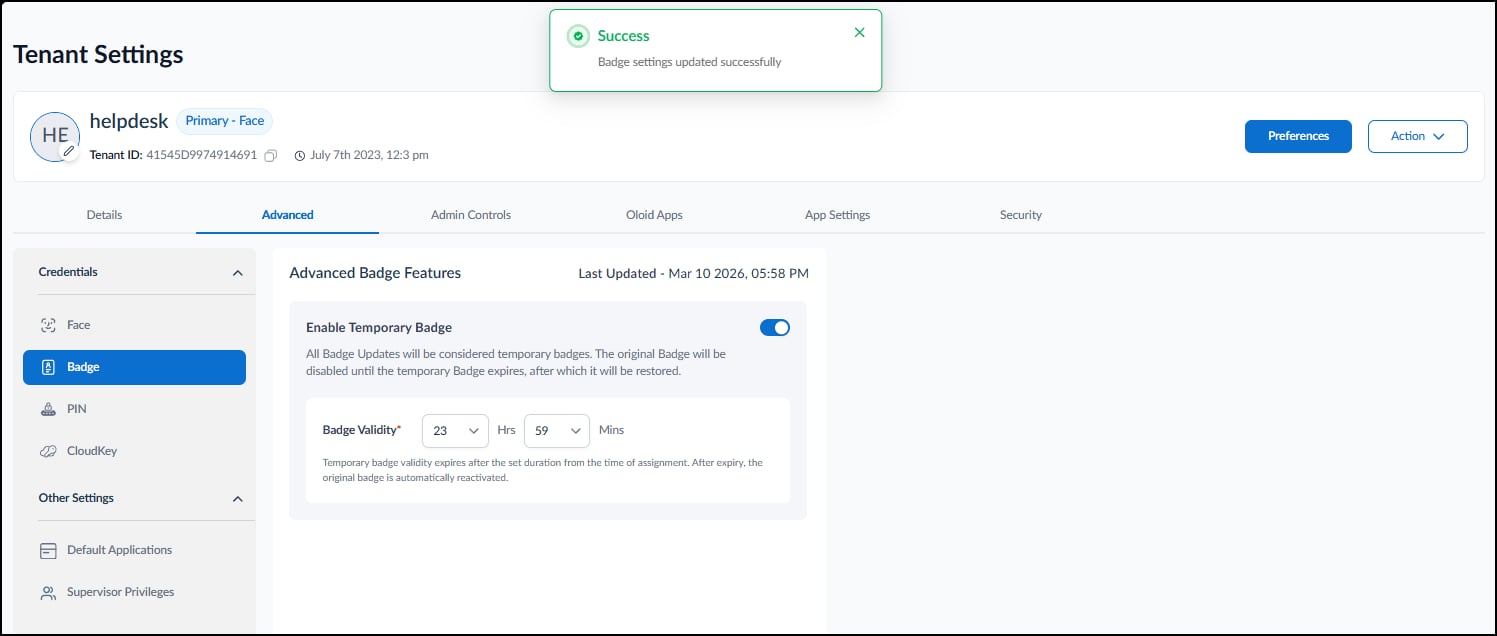1497x636 pixels.
Task: Select CloudKey in the Credentials list
Action: [134, 451]
